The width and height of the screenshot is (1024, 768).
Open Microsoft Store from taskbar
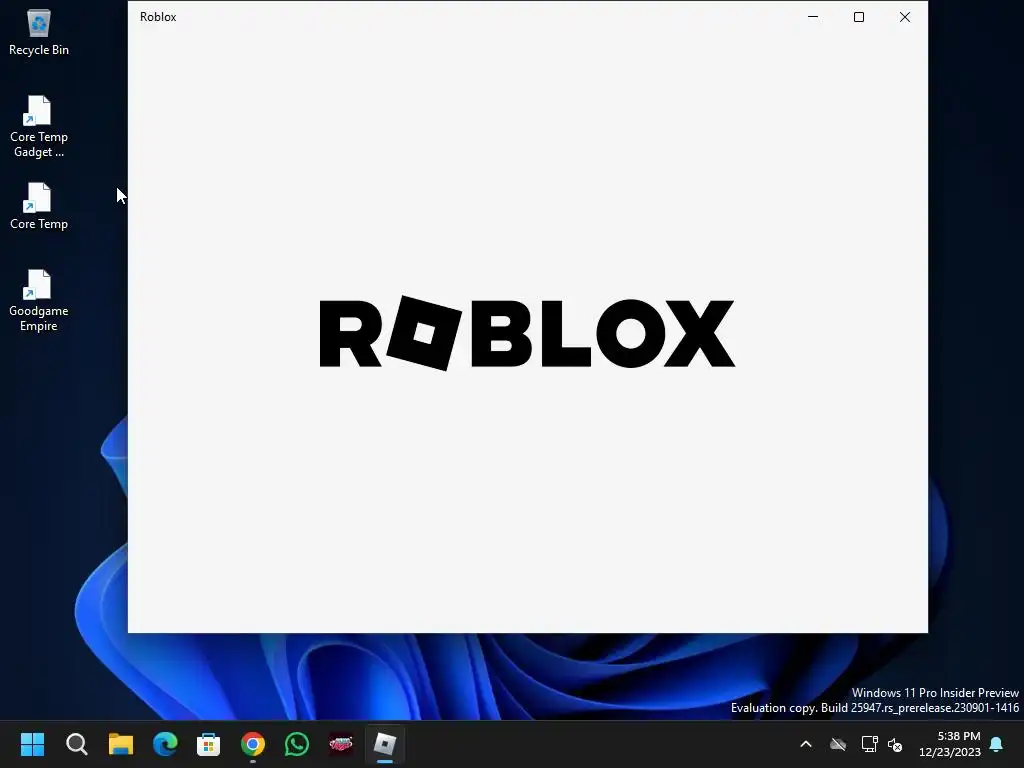pyautogui.click(x=209, y=744)
